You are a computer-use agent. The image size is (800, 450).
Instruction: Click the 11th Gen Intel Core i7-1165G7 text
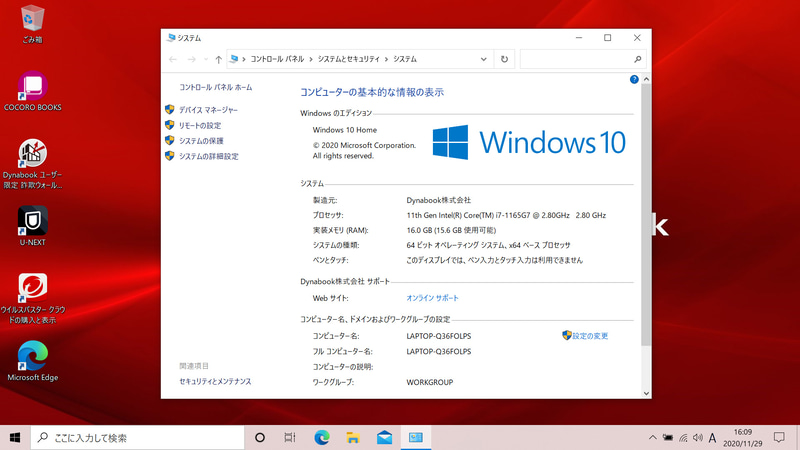506,215
